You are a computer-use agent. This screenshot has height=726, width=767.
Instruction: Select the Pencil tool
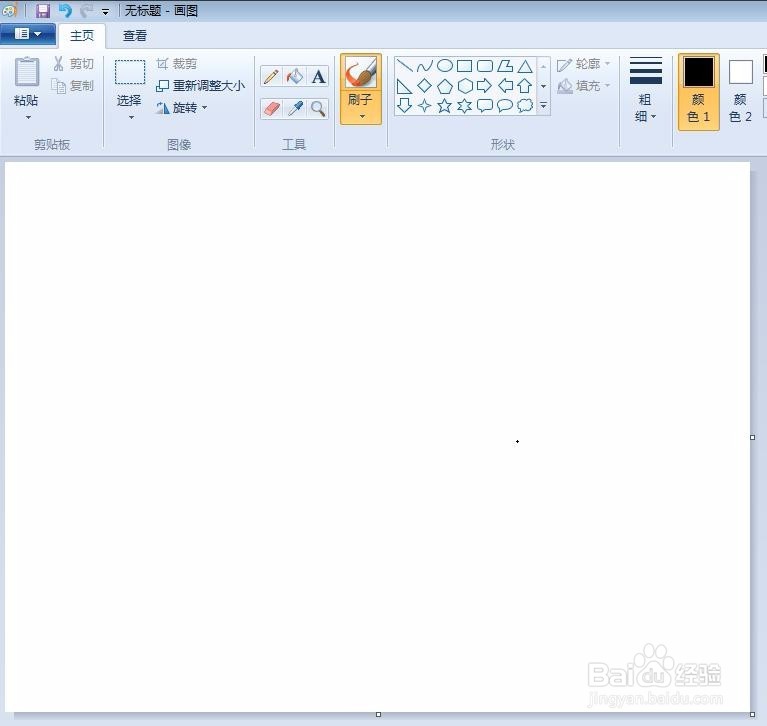pyautogui.click(x=271, y=76)
